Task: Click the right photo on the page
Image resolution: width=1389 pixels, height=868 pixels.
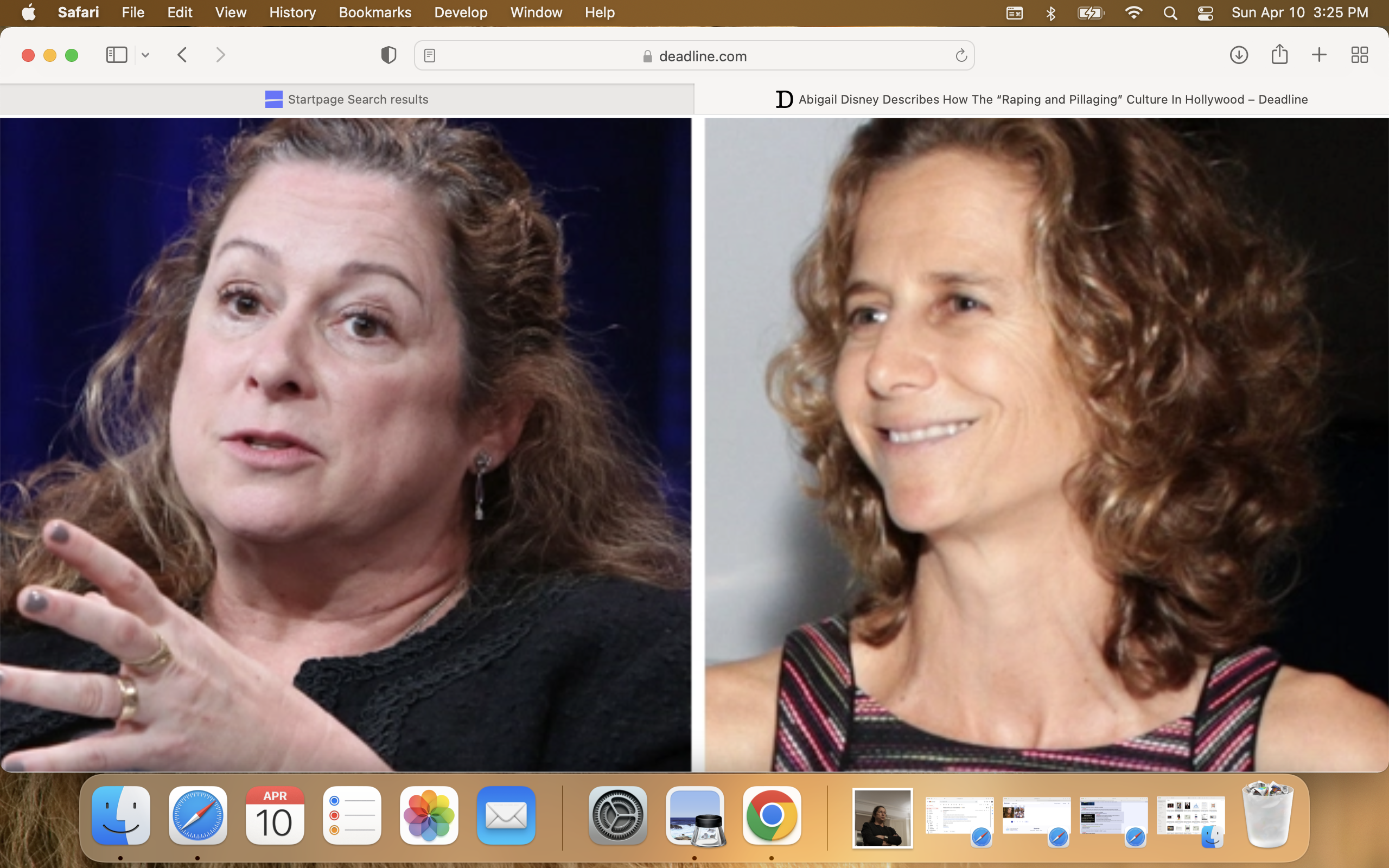Action: (x=1046, y=444)
